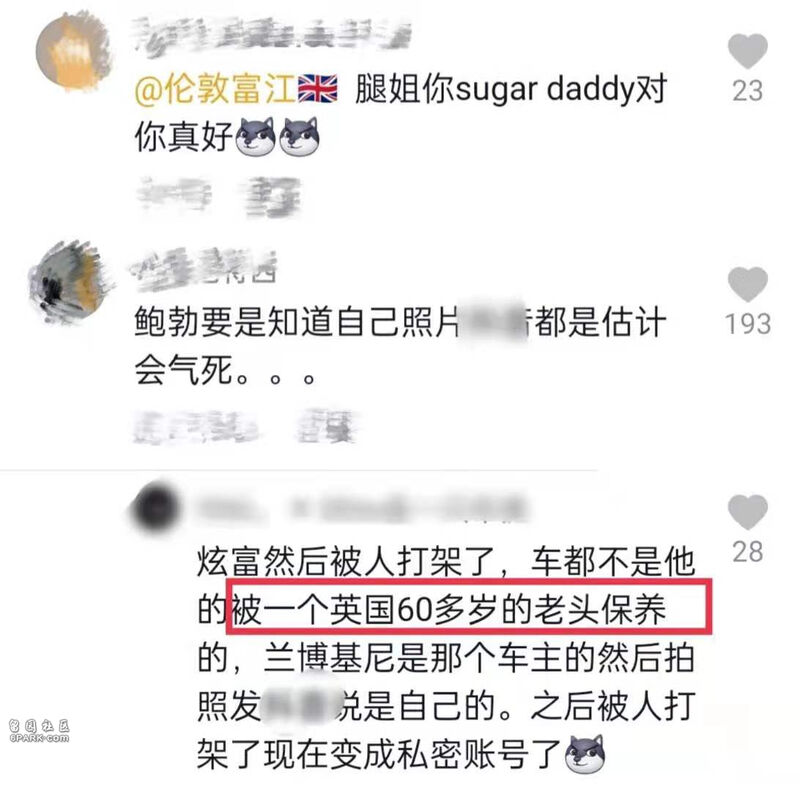Screen dimensions: 800x791
Task: Open the orange avatar of the first commenter
Action: (73, 52)
